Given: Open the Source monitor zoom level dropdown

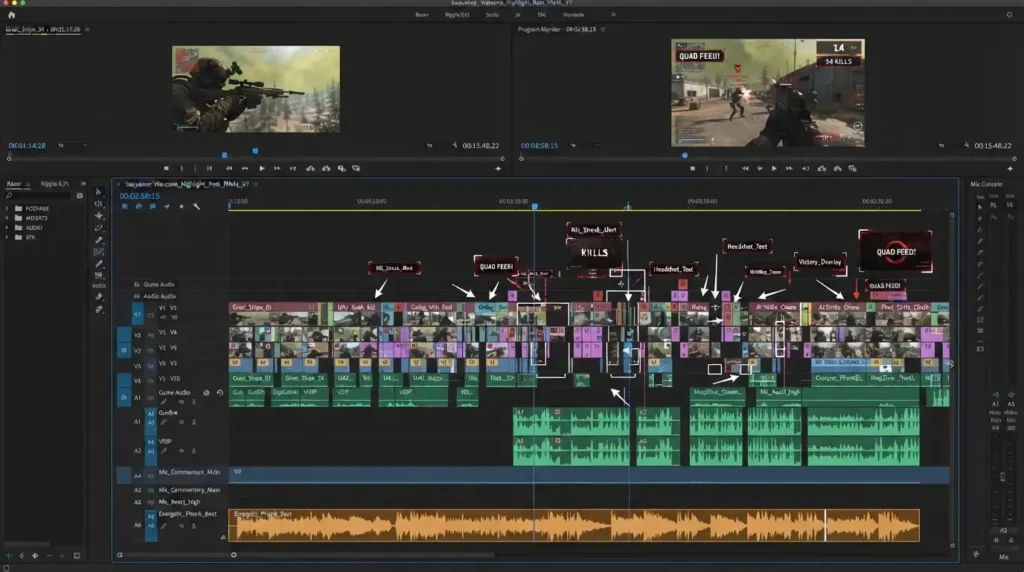Looking at the screenshot, I should [x=70, y=146].
